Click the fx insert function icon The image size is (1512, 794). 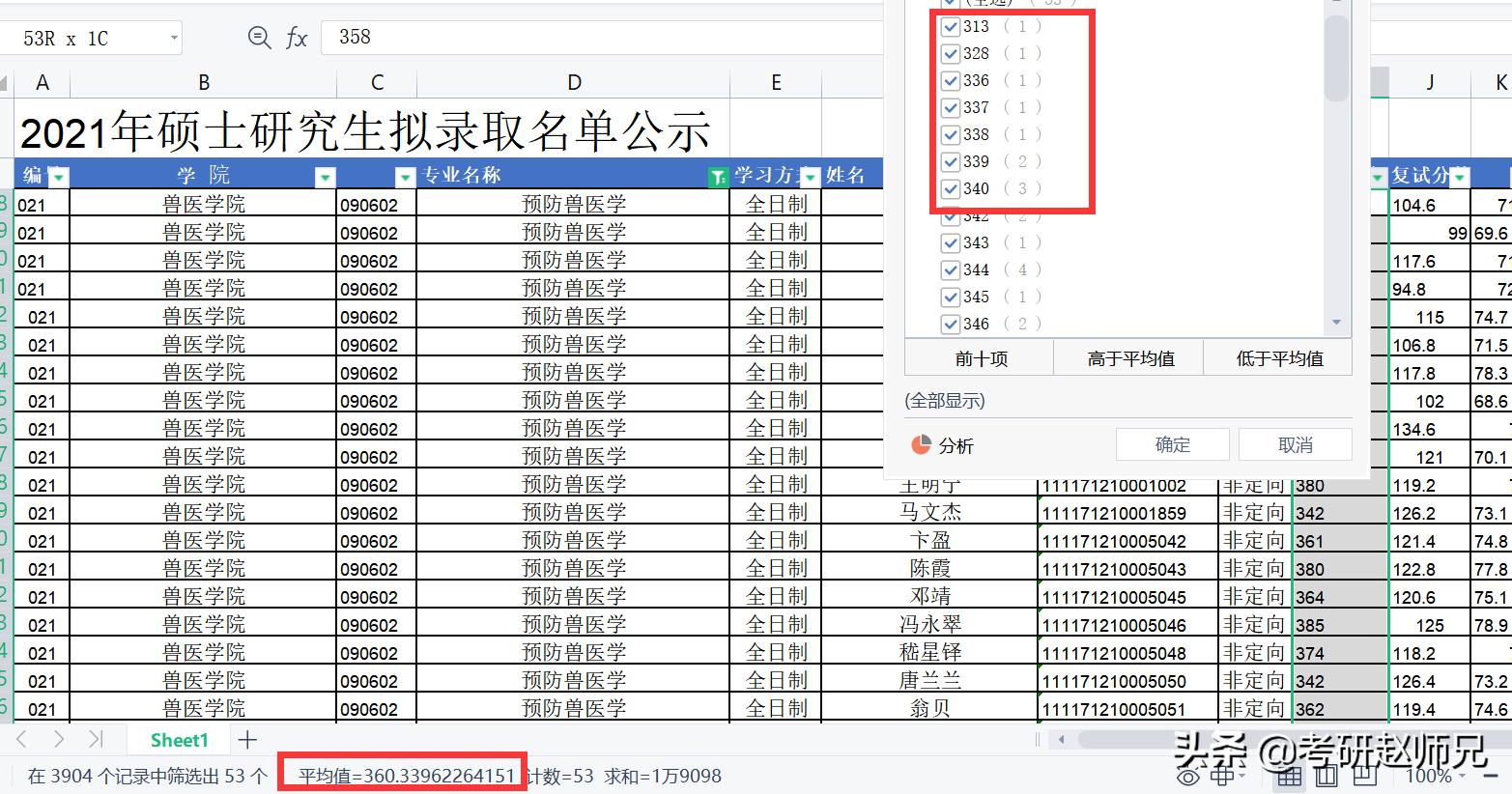tap(295, 37)
